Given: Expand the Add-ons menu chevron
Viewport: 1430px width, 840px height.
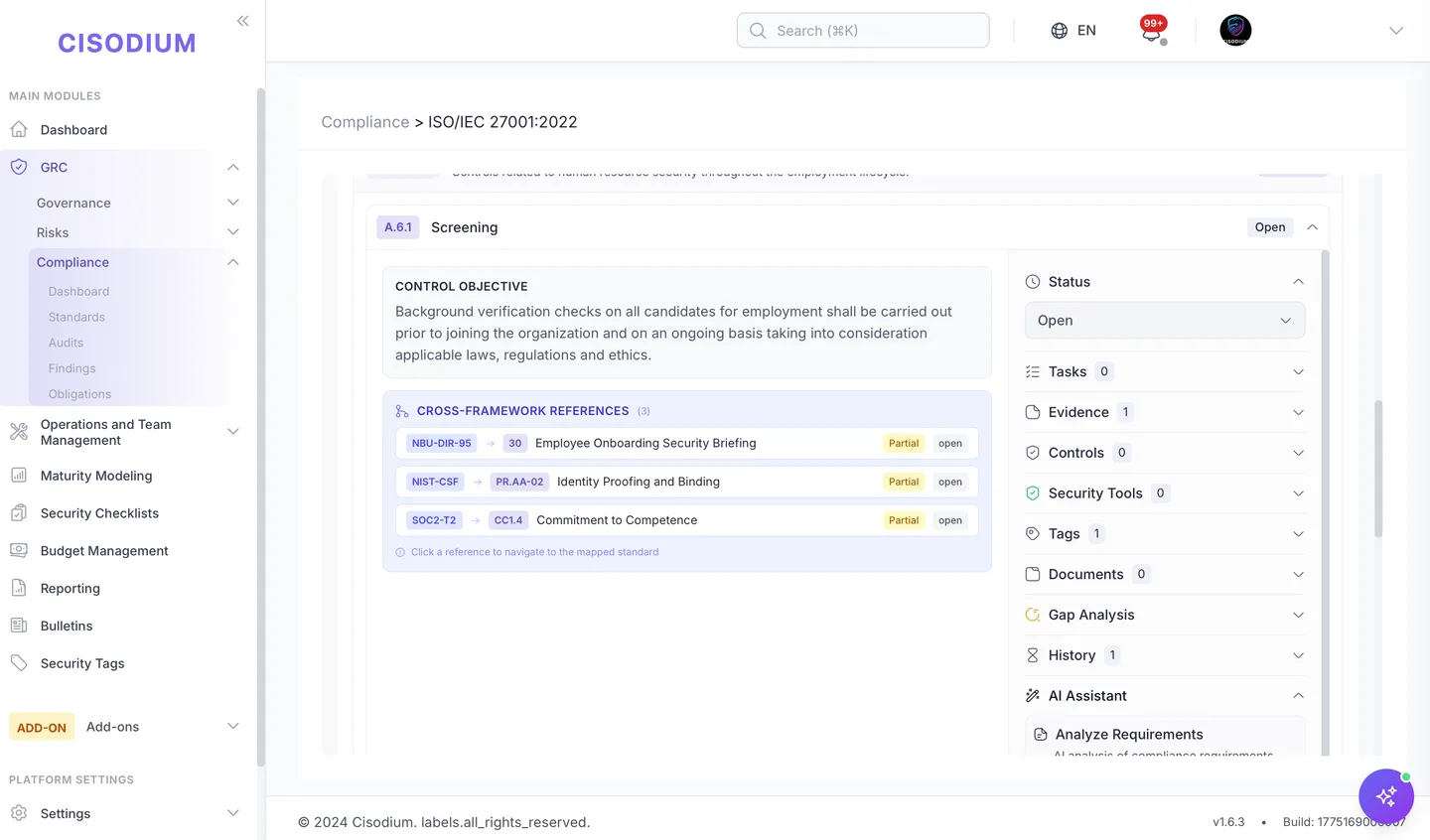Looking at the screenshot, I should click(x=233, y=727).
